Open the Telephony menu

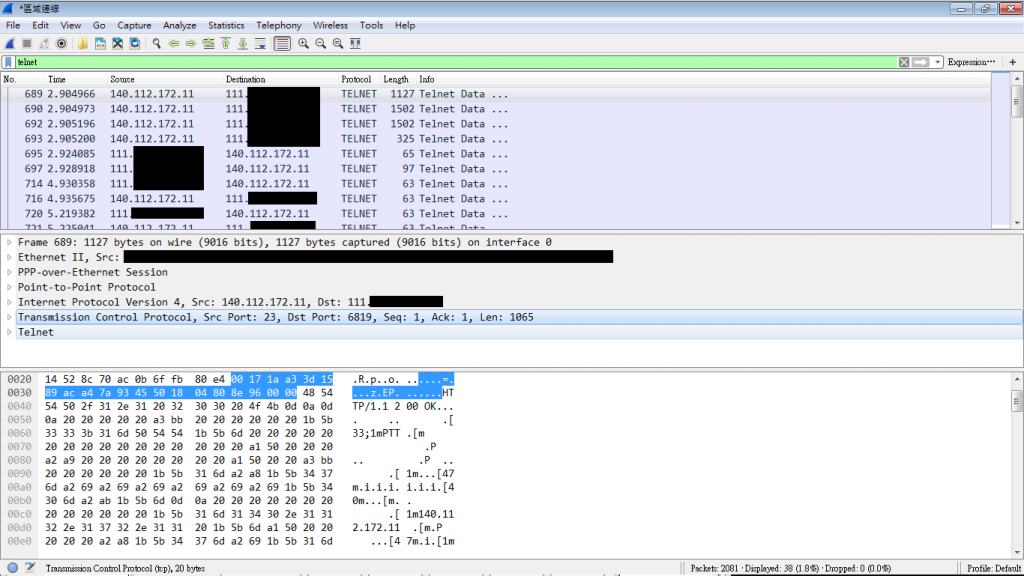279,25
